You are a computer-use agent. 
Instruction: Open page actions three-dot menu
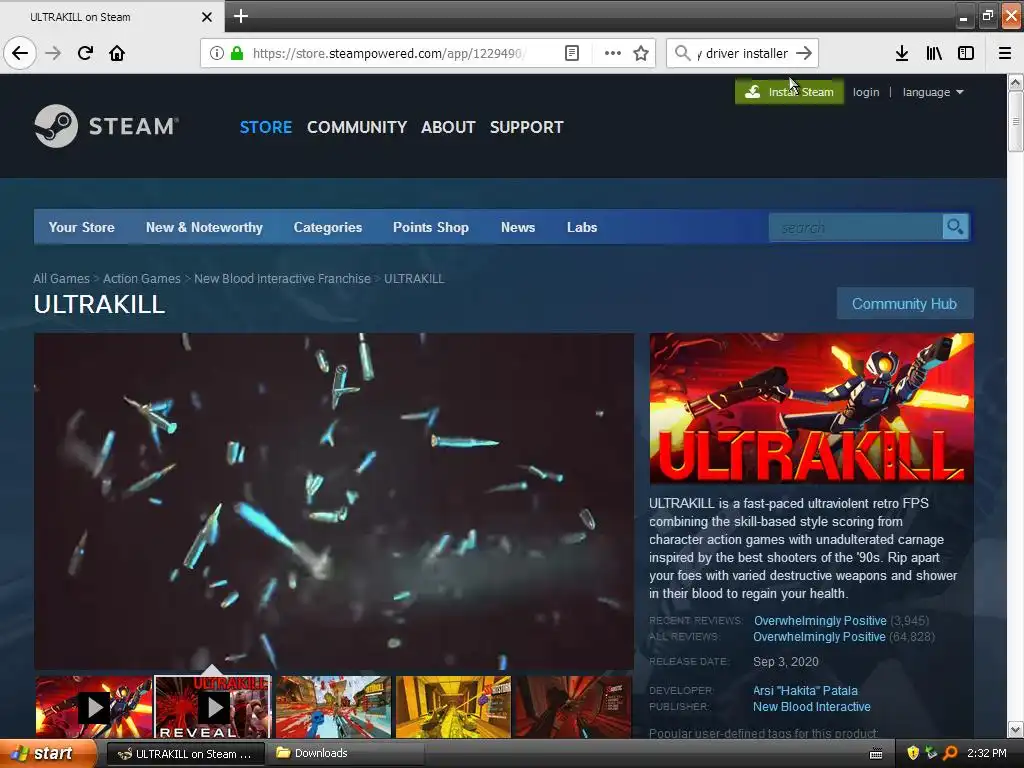pyautogui.click(x=613, y=53)
